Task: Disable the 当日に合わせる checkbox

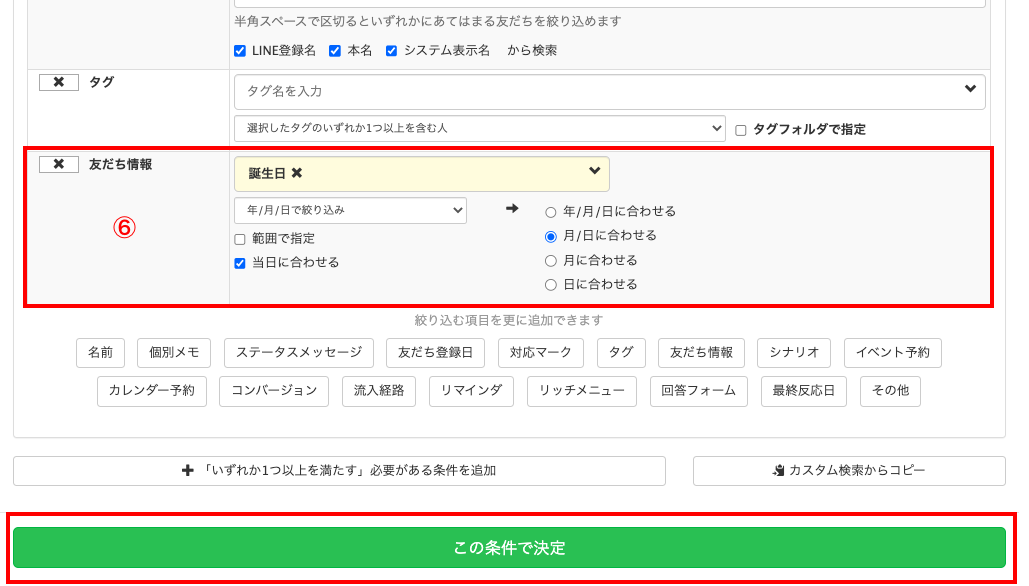Action: point(240,261)
